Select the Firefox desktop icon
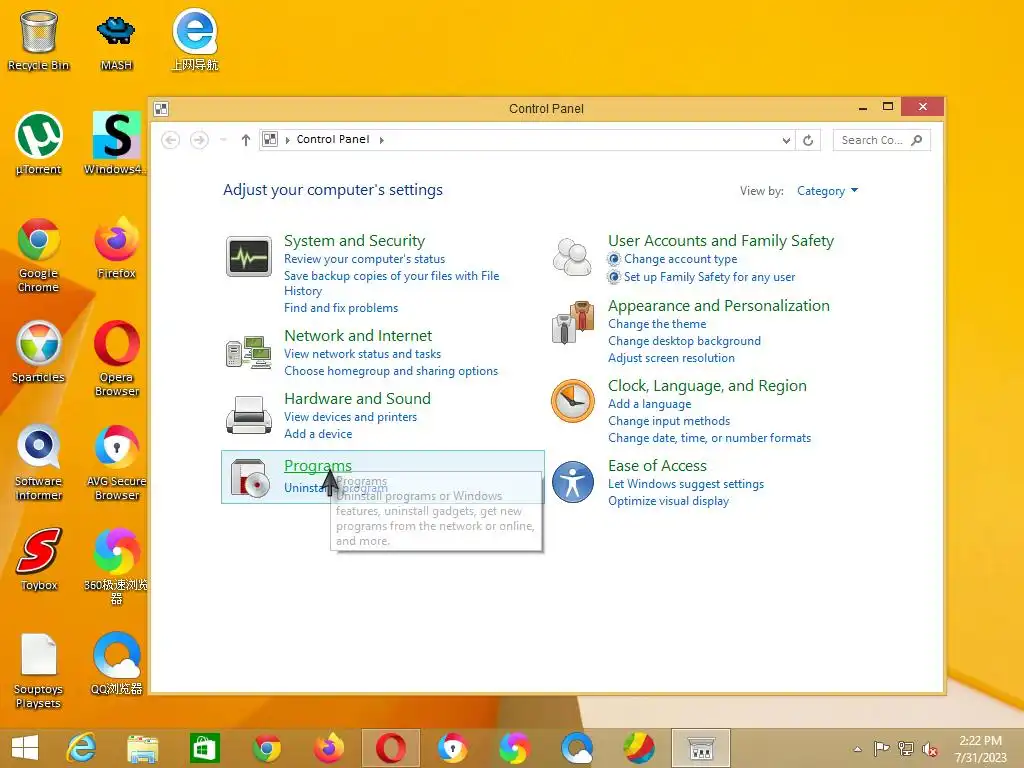Viewport: 1024px width, 768px height. click(116, 248)
